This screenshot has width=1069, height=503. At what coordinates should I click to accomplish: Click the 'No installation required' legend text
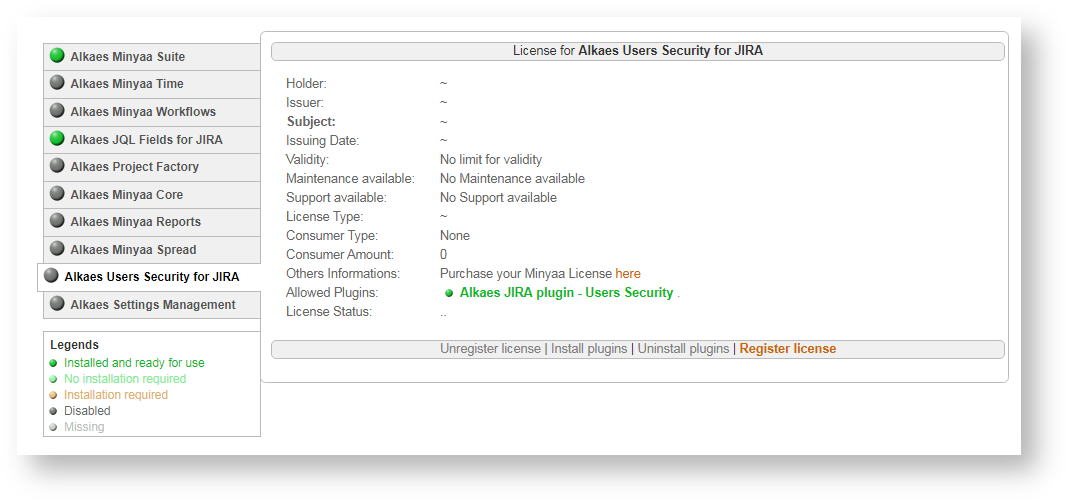[x=125, y=379]
